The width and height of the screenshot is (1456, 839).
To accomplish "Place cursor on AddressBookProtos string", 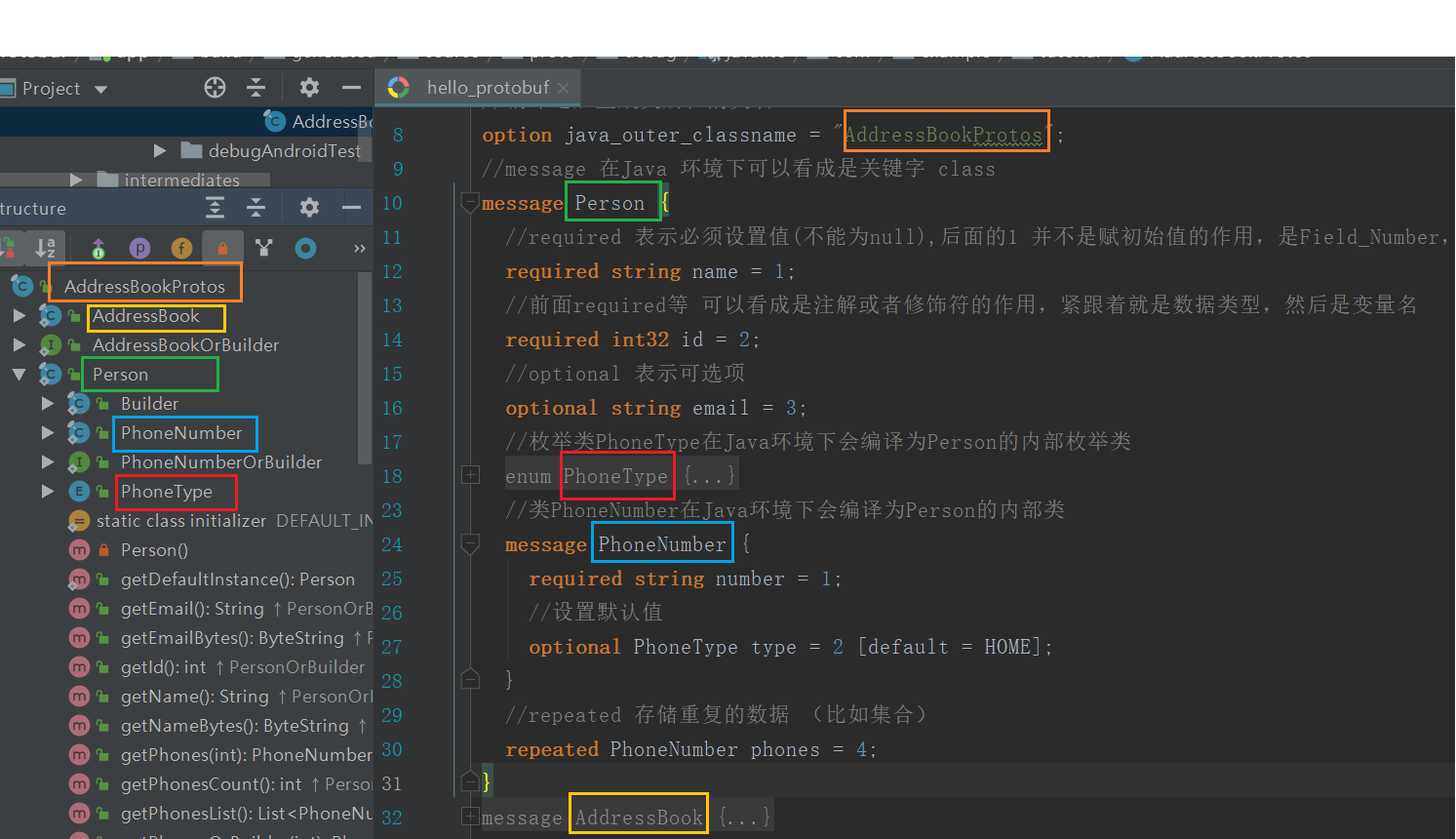I will pyautogui.click(x=943, y=135).
